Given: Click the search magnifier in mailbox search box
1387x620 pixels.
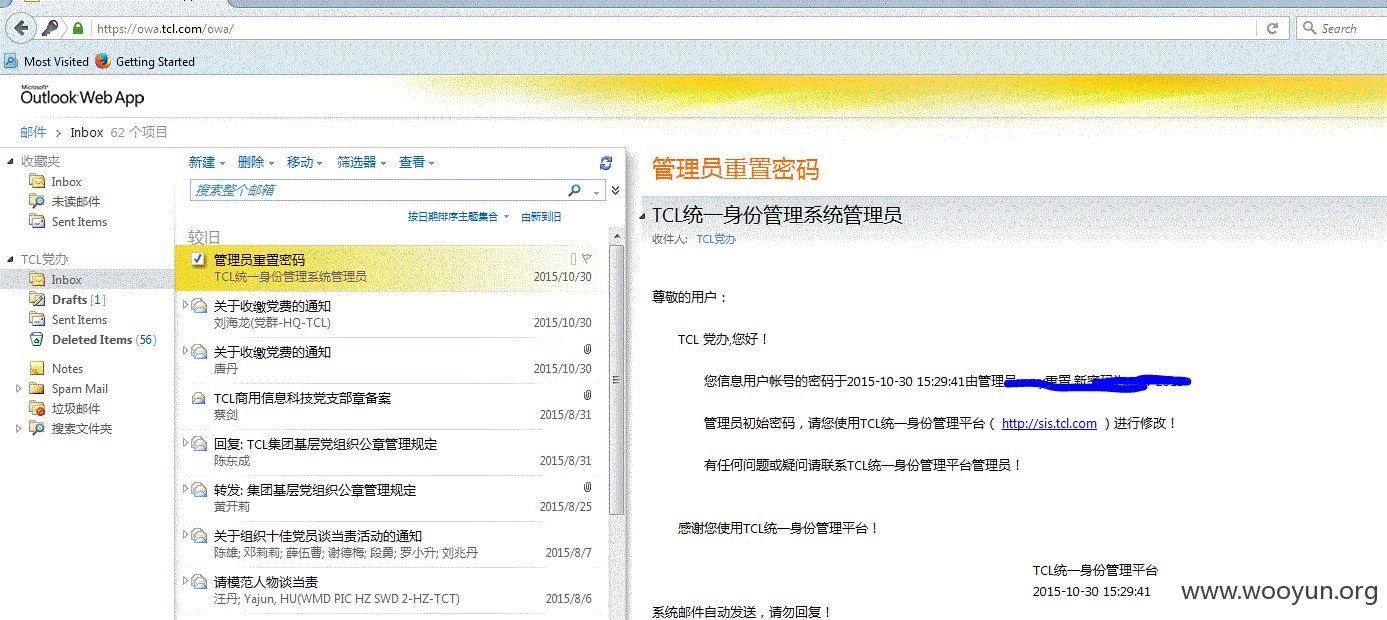Looking at the screenshot, I should pos(574,190).
